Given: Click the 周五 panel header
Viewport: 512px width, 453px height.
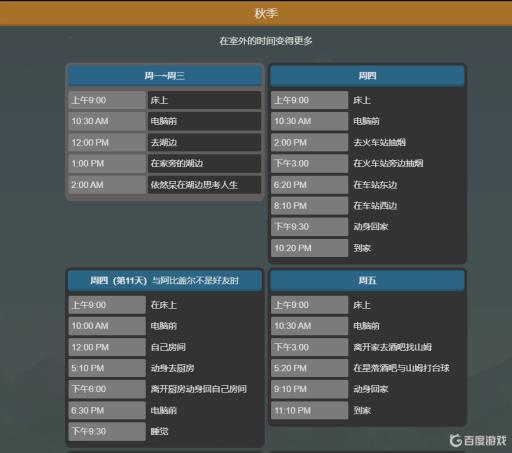Looking at the screenshot, I should coord(367,280).
